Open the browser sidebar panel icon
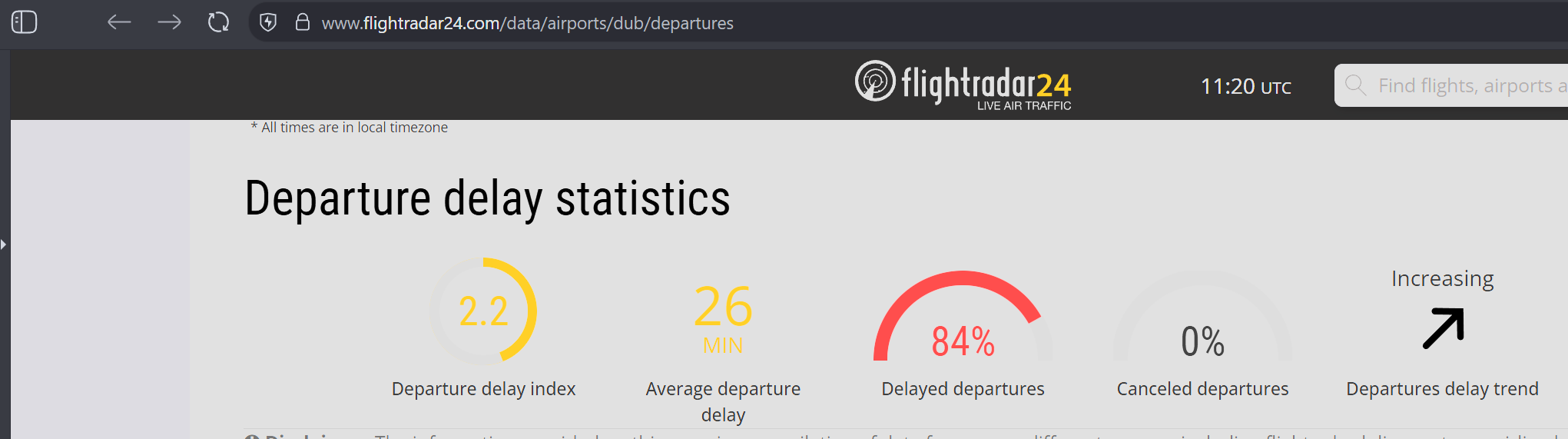 click(x=24, y=22)
